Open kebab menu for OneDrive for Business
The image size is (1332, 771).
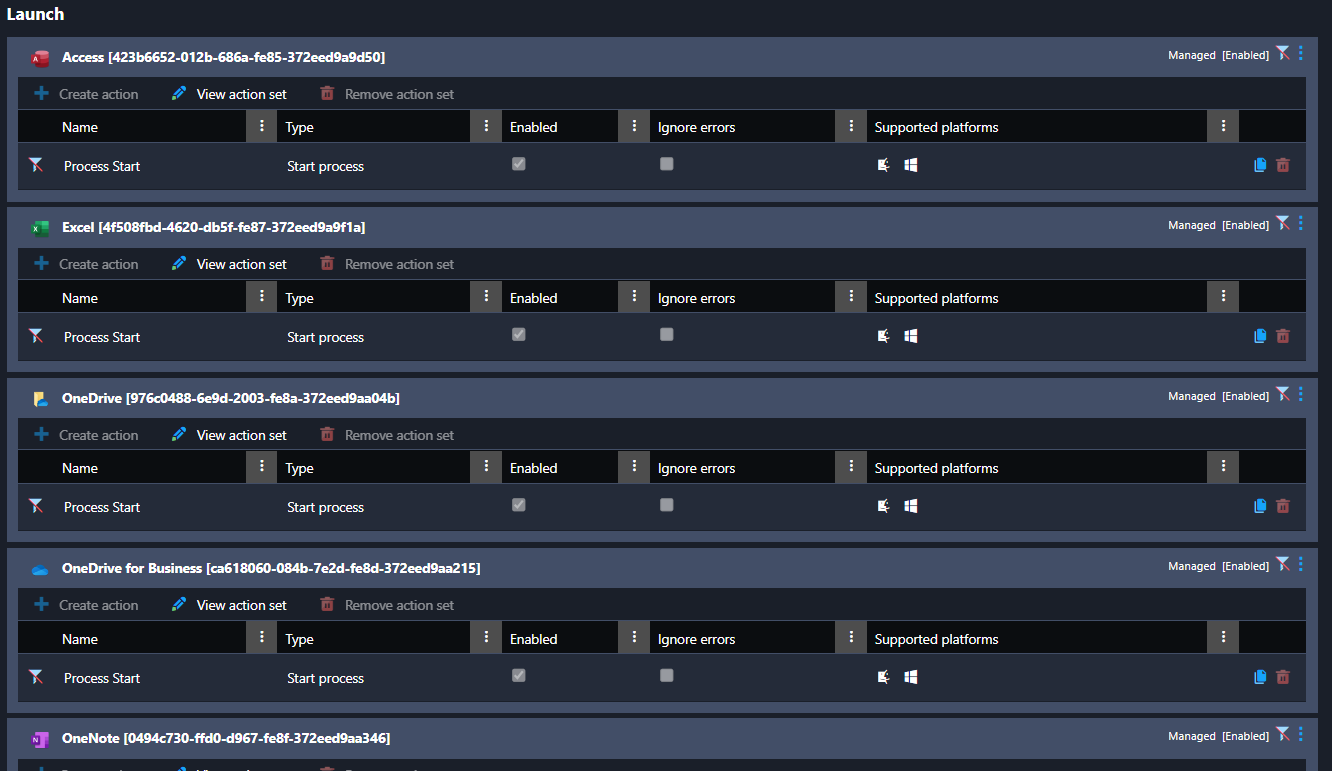point(1301,564)
